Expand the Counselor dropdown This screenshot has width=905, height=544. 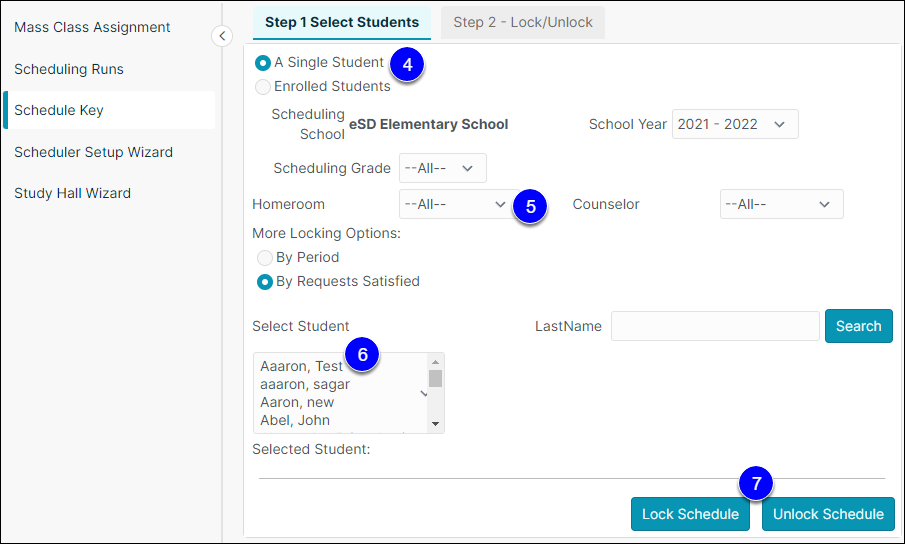point(781,204)
